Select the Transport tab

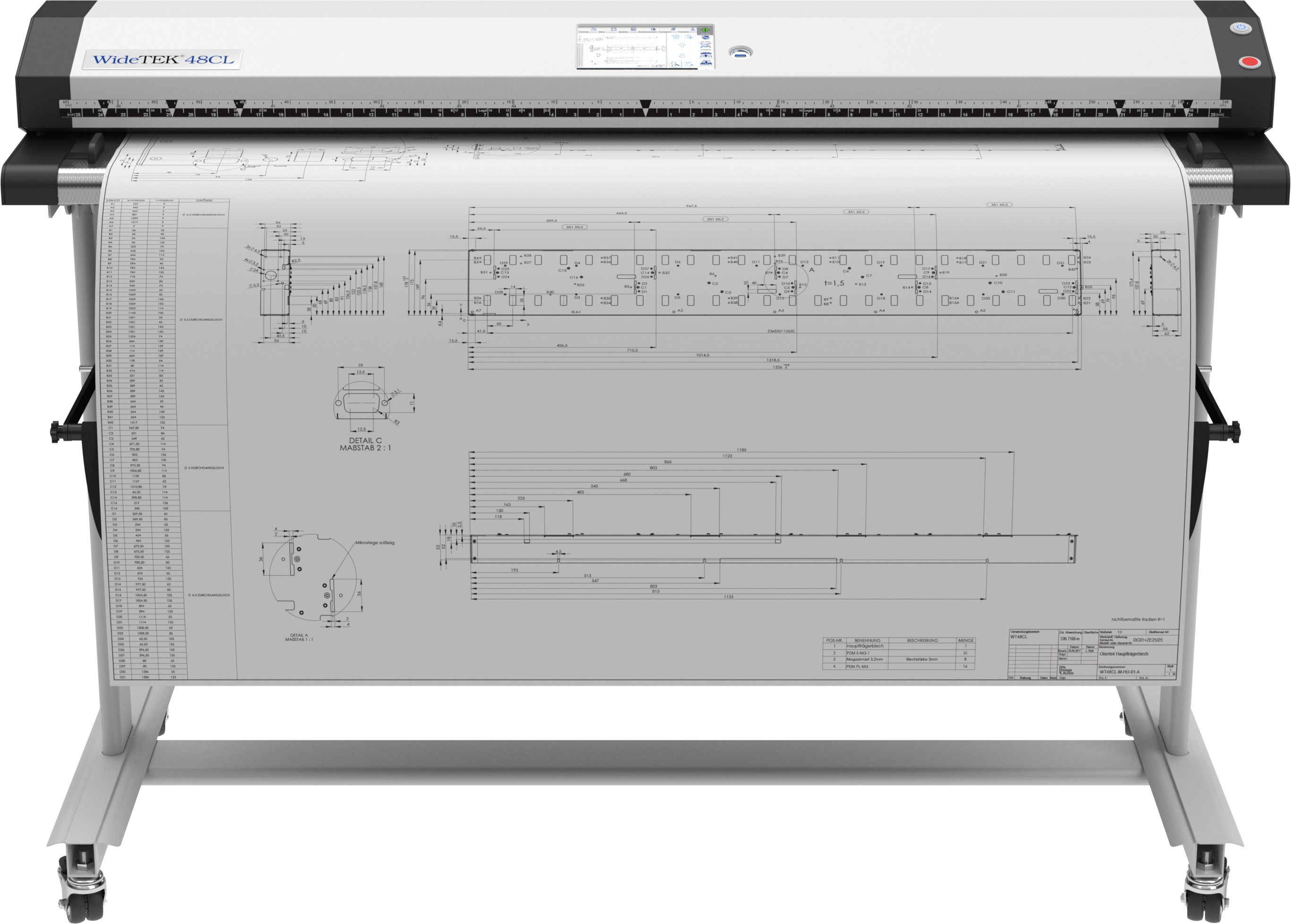click(x=668, y=30)
